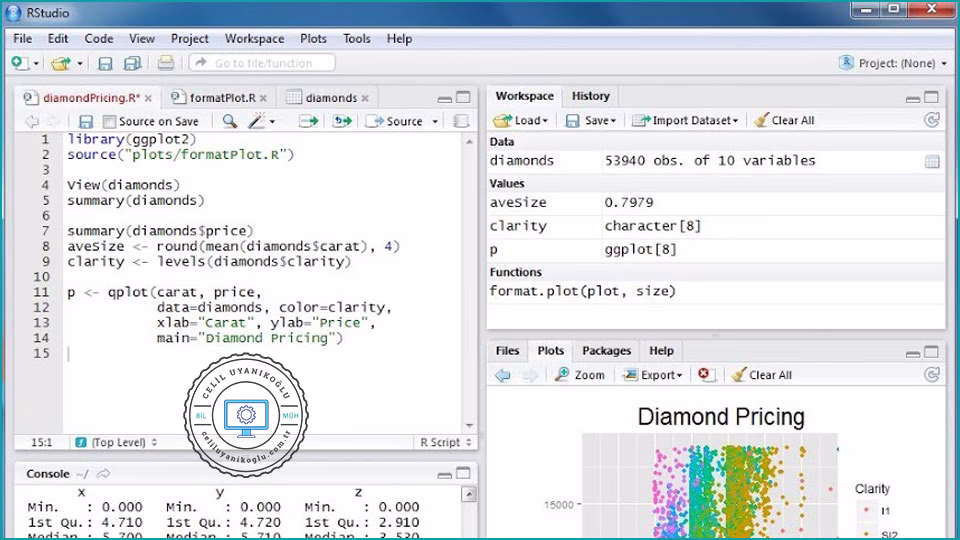Open the Export plot dropdown
Screen dimensions: 960x540
(653, 375)
